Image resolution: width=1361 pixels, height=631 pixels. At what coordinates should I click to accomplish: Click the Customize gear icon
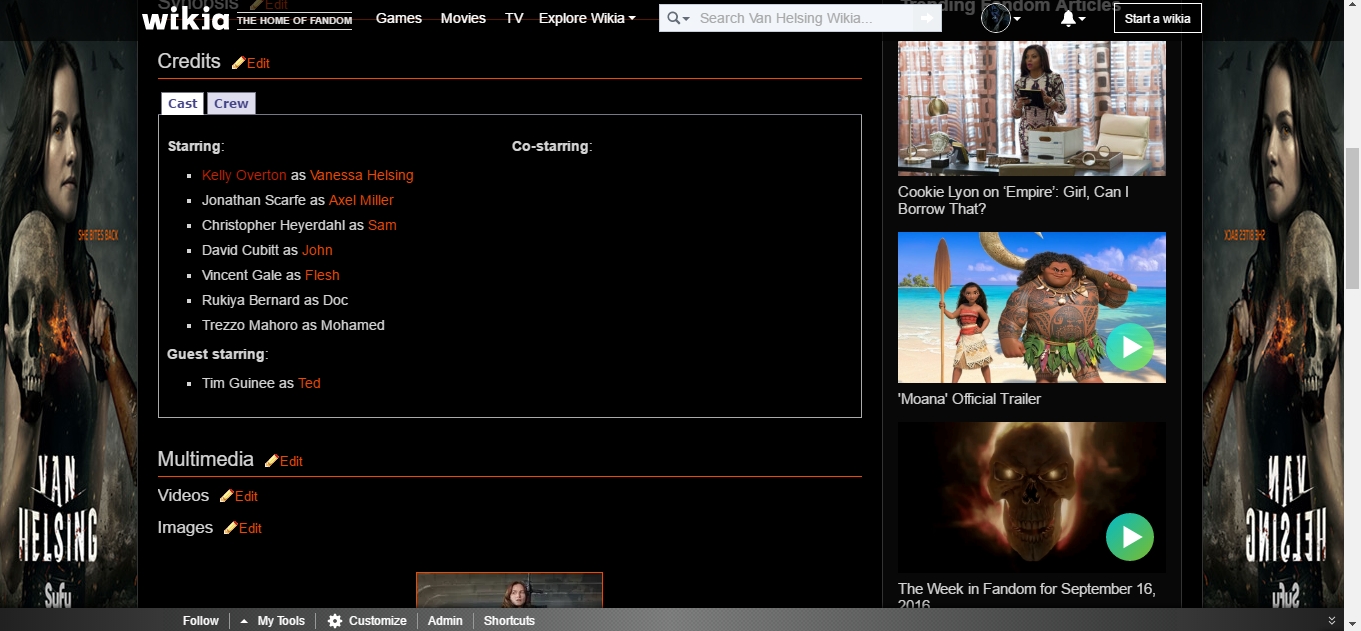click(x=335, y=621)
